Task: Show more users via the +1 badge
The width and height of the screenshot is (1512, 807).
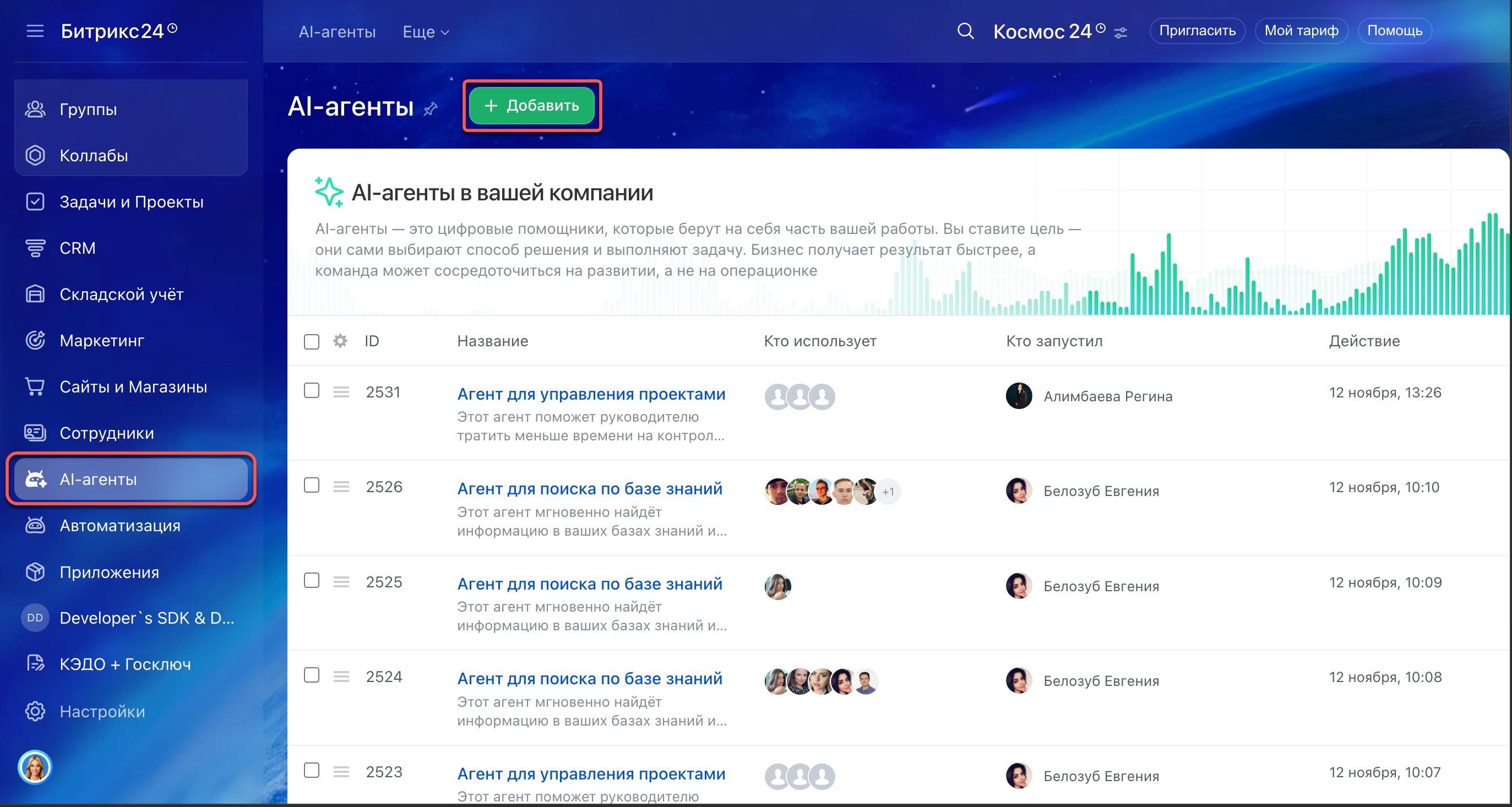Action: (888, 492)
